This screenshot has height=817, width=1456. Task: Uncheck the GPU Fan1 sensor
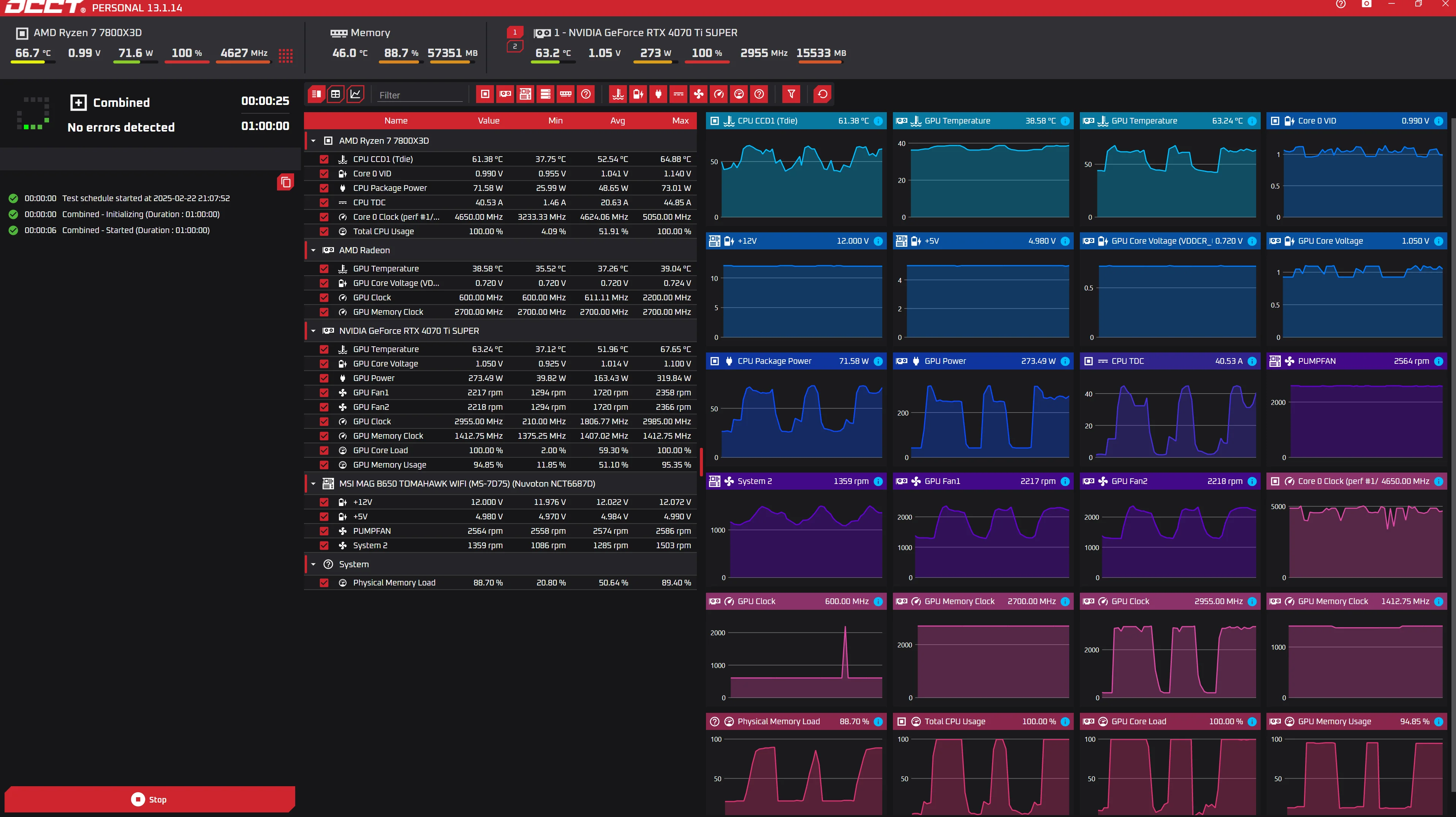324,392
